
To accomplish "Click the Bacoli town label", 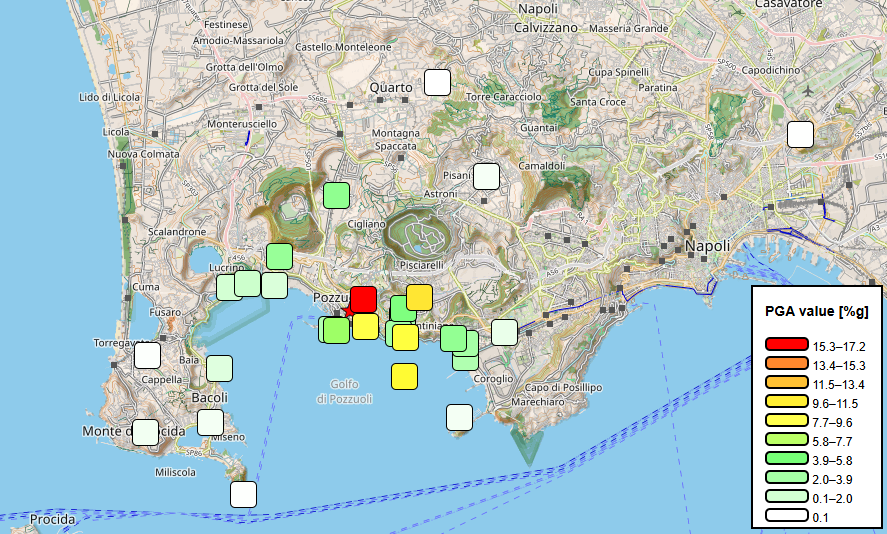I will point(209,398).
